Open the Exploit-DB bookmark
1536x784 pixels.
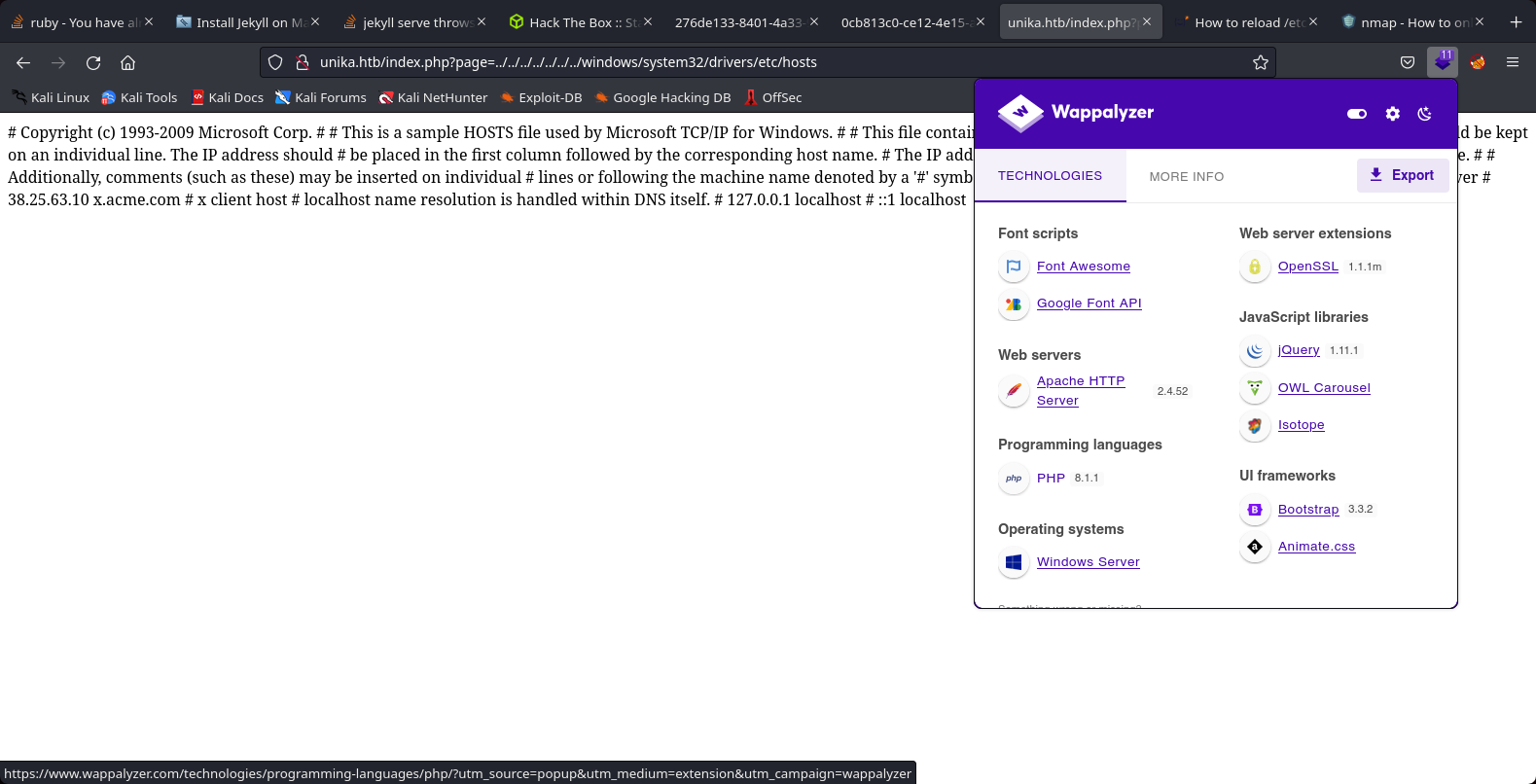click(x=541, y=97)
